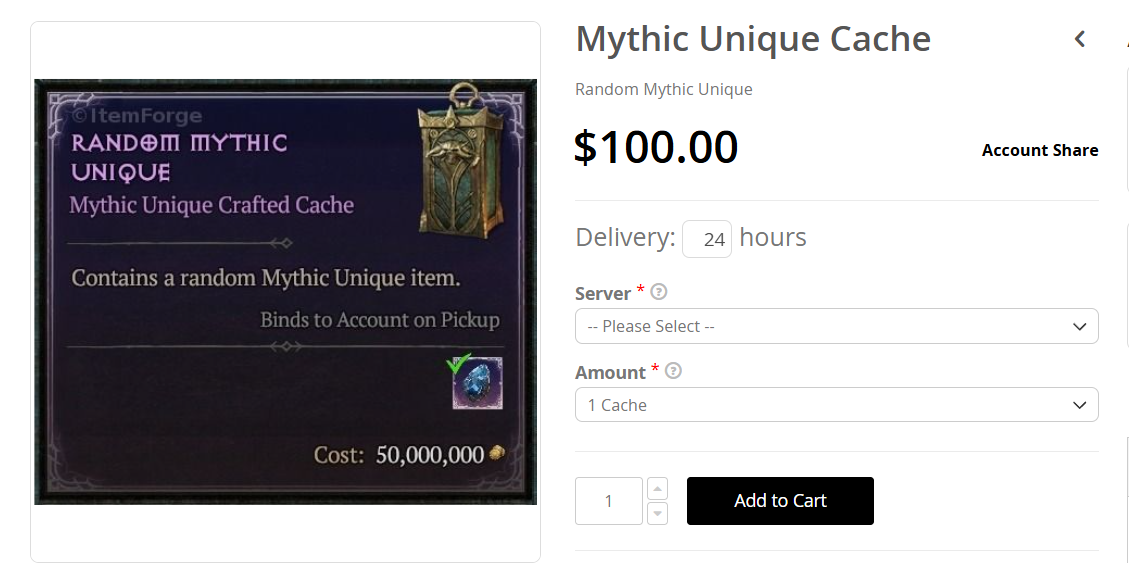Click the golden cache chest icon
The width and height of the screenshot is (1129, 563).
click(461, 161)
